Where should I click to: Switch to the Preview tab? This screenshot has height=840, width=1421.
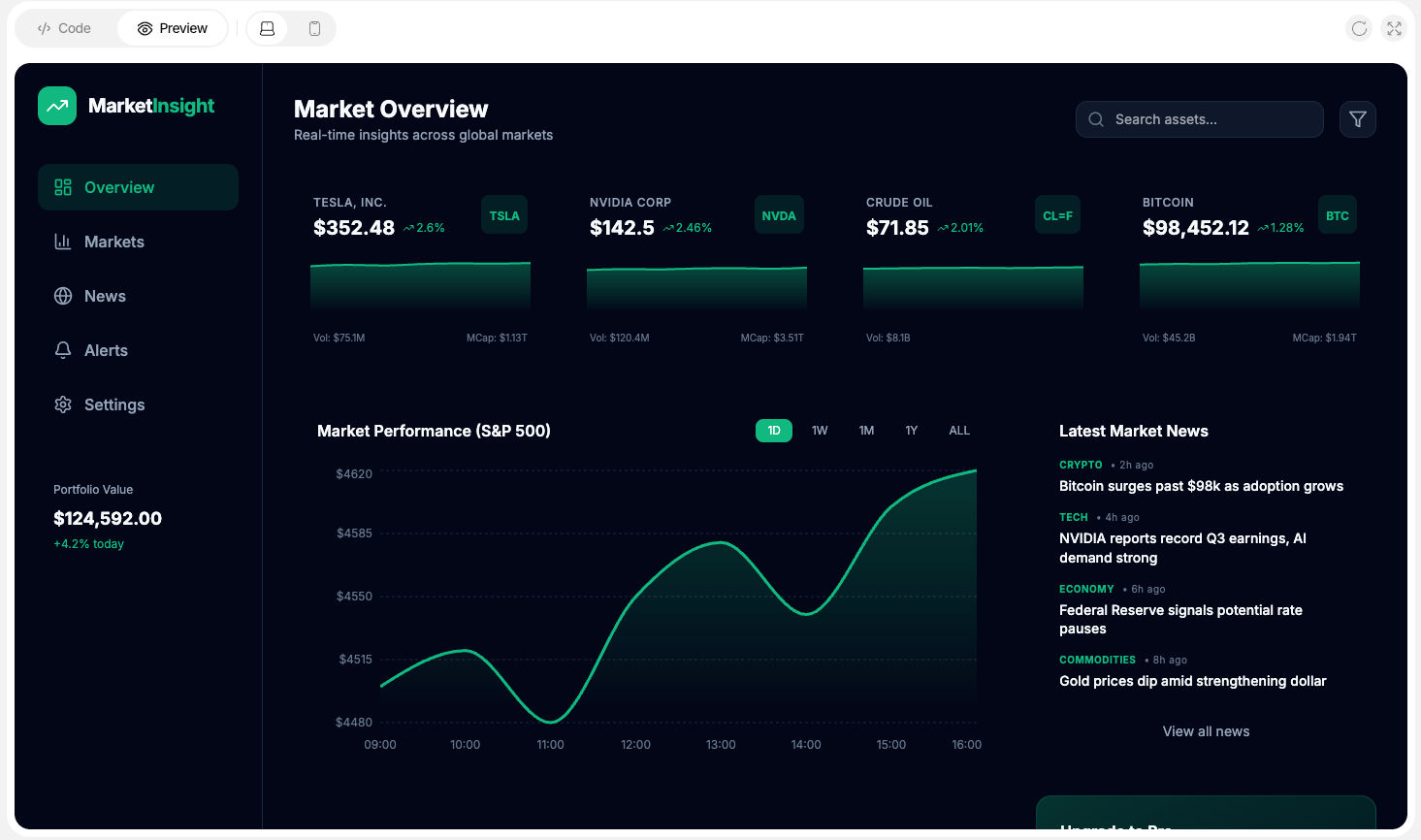click(173, 29)
